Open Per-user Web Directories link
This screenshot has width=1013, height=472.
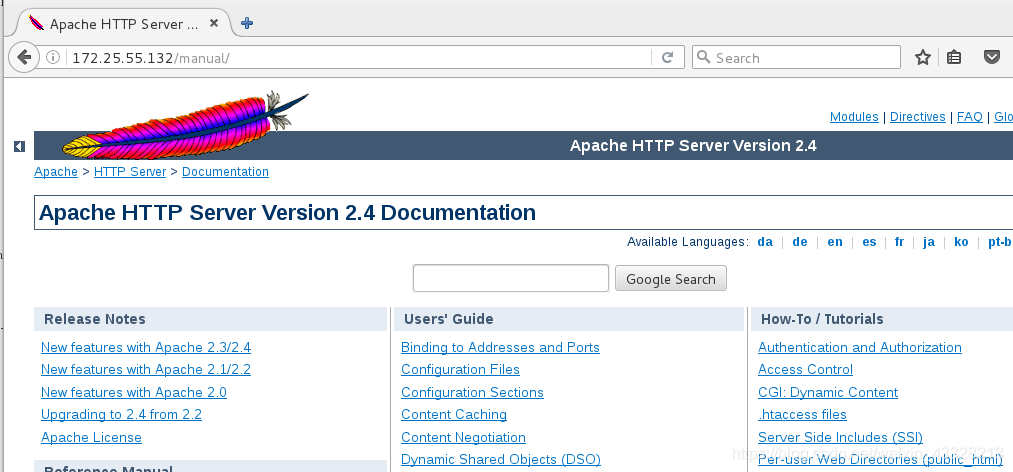coord(881,460)
